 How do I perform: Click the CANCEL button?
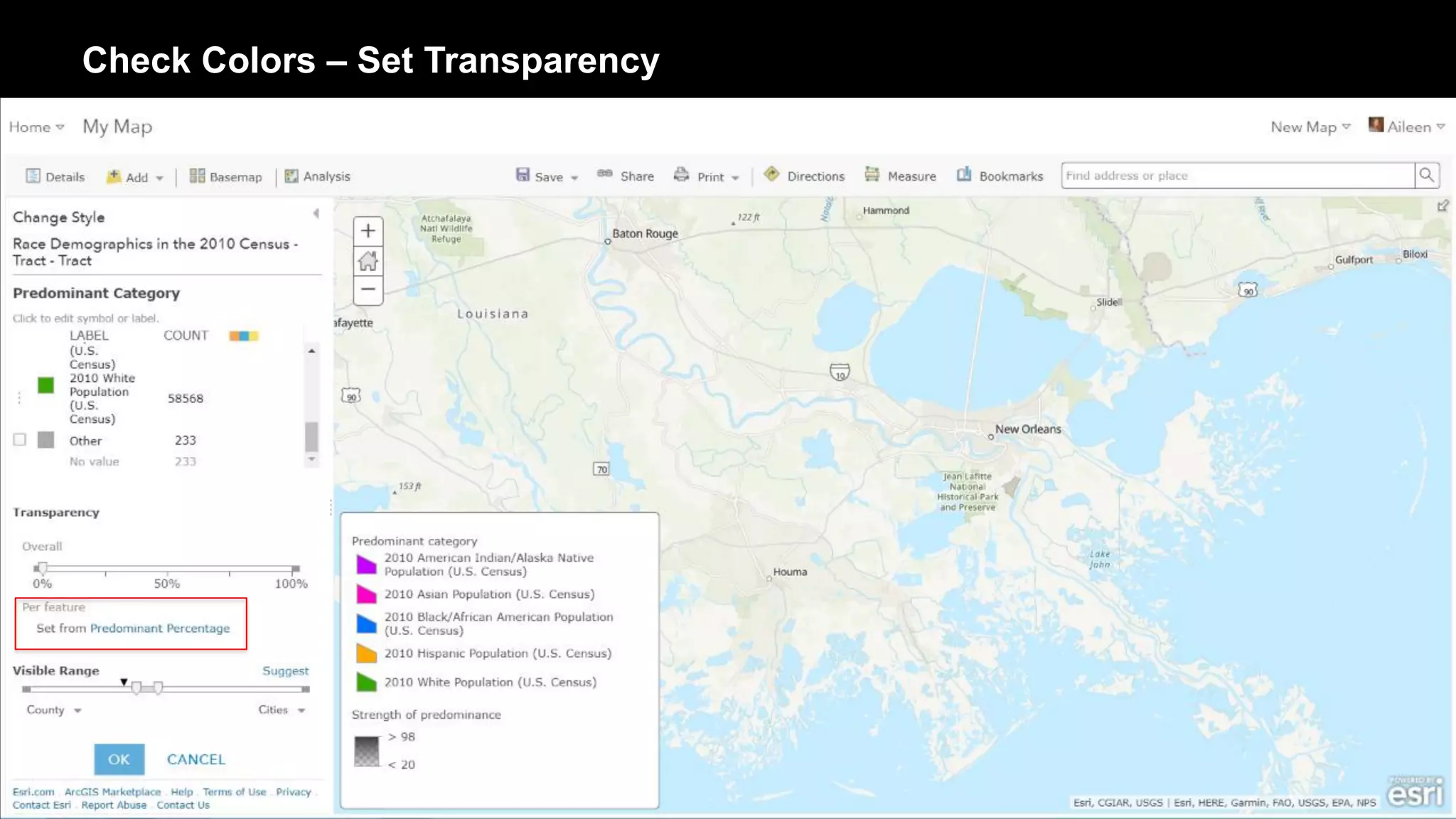point(196,759)
